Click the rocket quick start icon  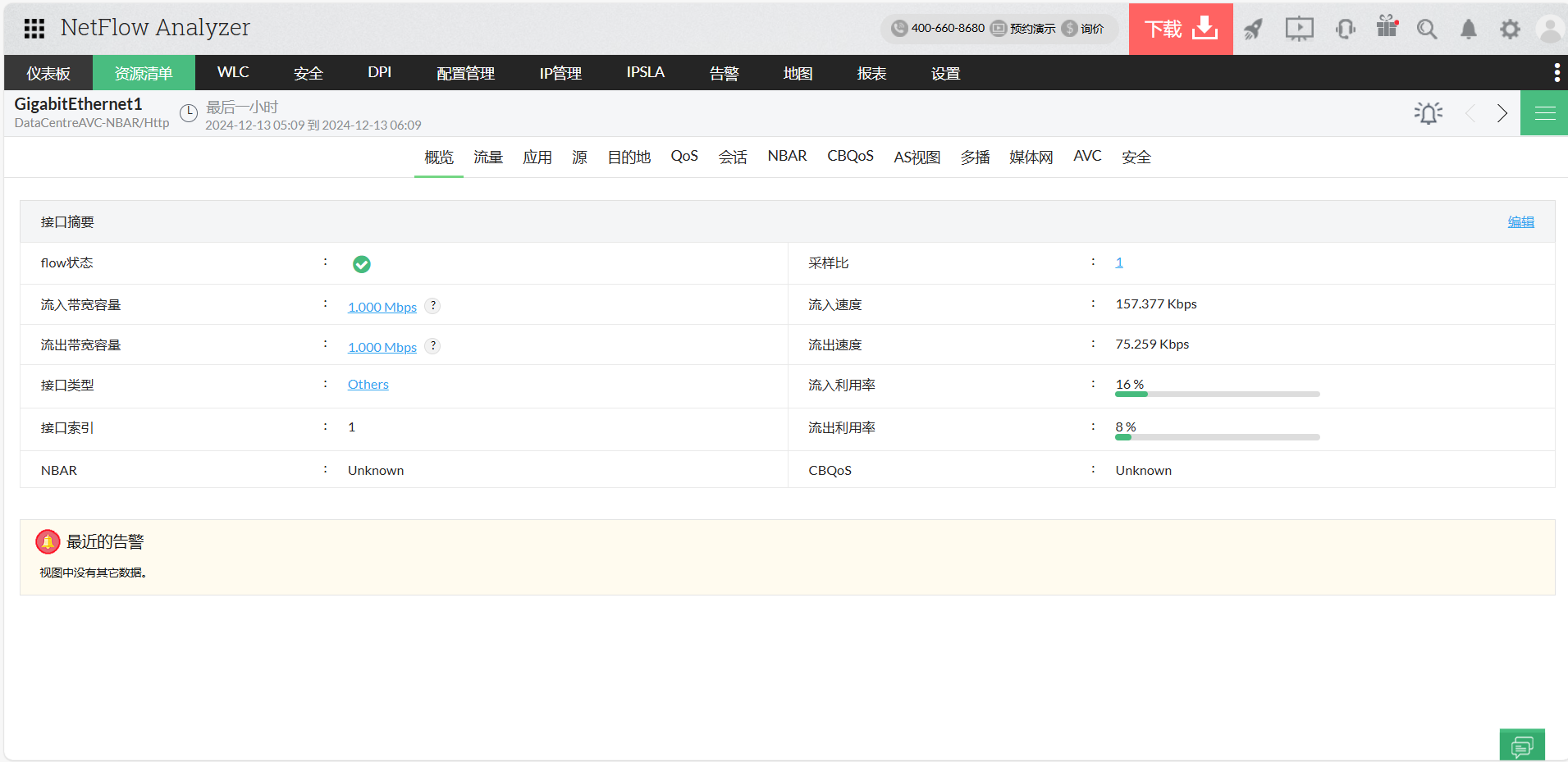point(1253,30)
